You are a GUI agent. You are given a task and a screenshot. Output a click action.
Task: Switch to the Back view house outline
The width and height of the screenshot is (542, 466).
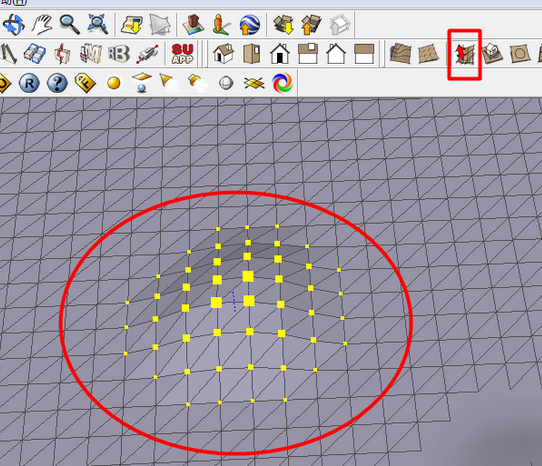[x=336, y=54]
